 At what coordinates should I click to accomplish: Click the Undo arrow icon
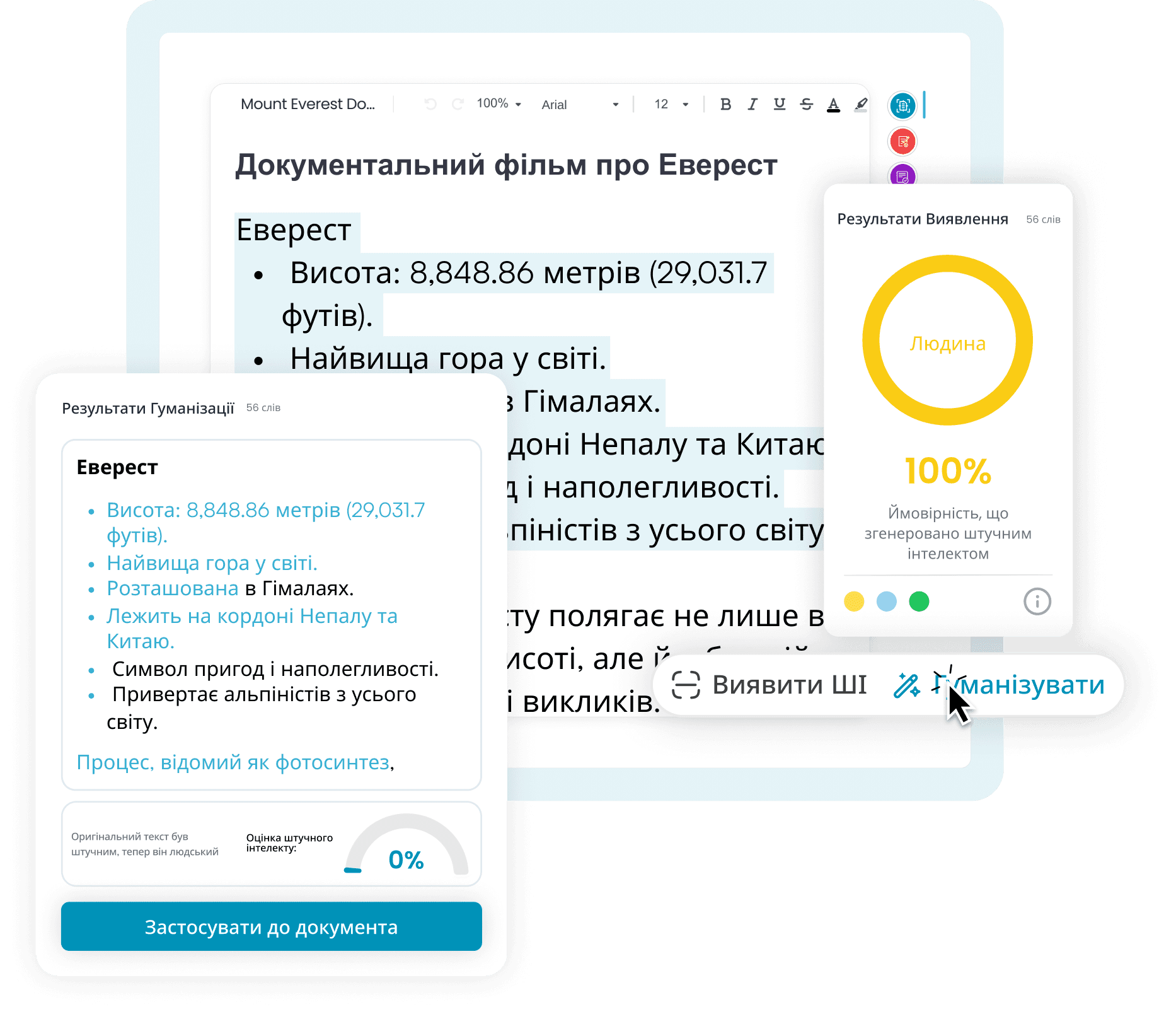pyautogui.click(x=430, y=104)
